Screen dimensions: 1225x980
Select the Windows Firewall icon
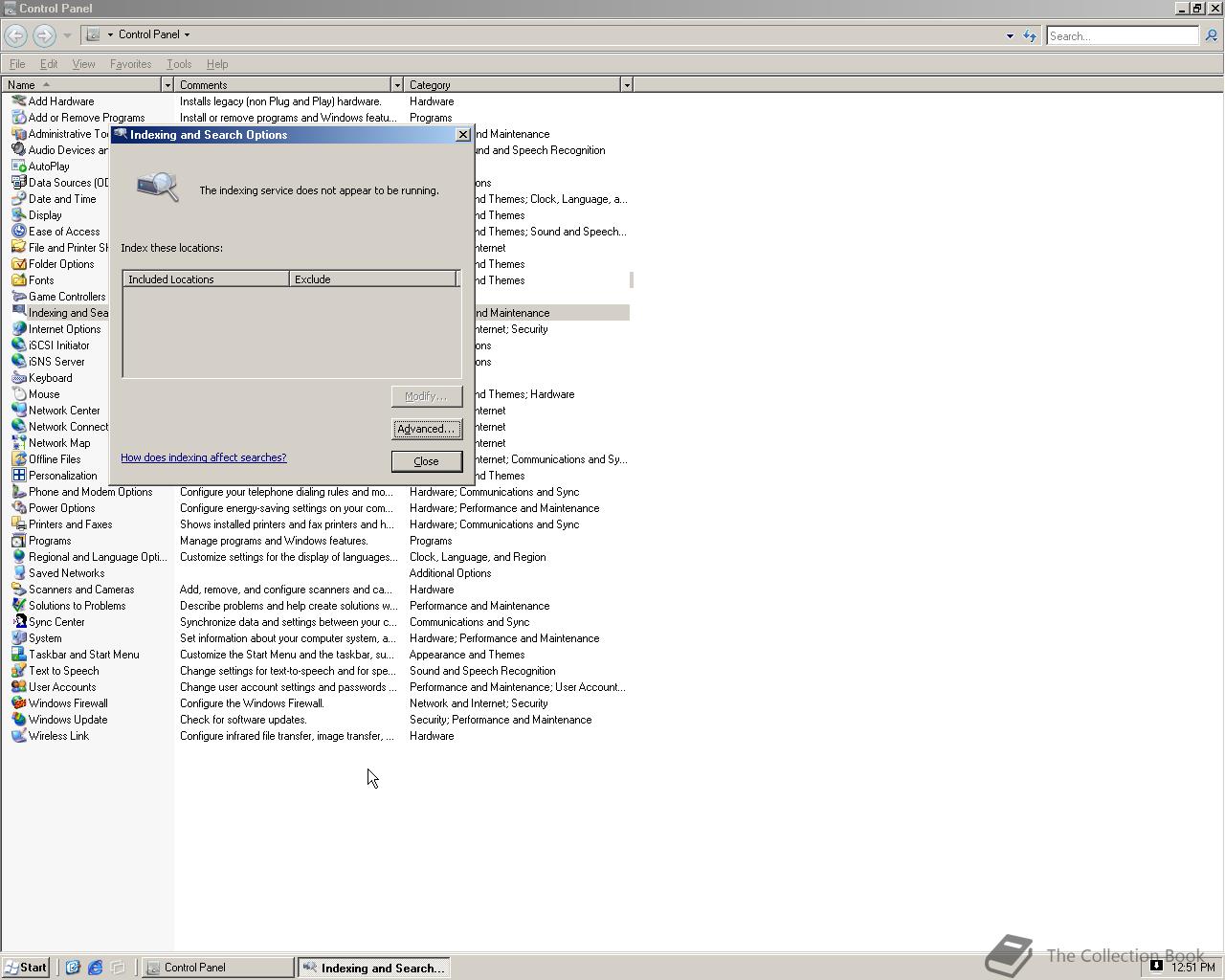(x=19, y=703)
